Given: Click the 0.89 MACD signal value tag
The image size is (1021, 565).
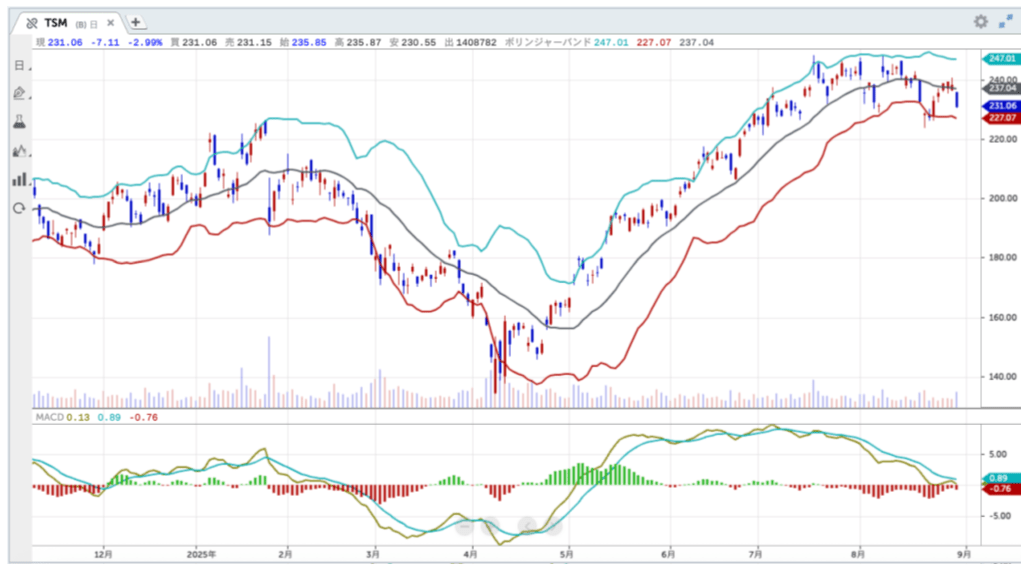Looking at the screenshot, I should 1000,479.
